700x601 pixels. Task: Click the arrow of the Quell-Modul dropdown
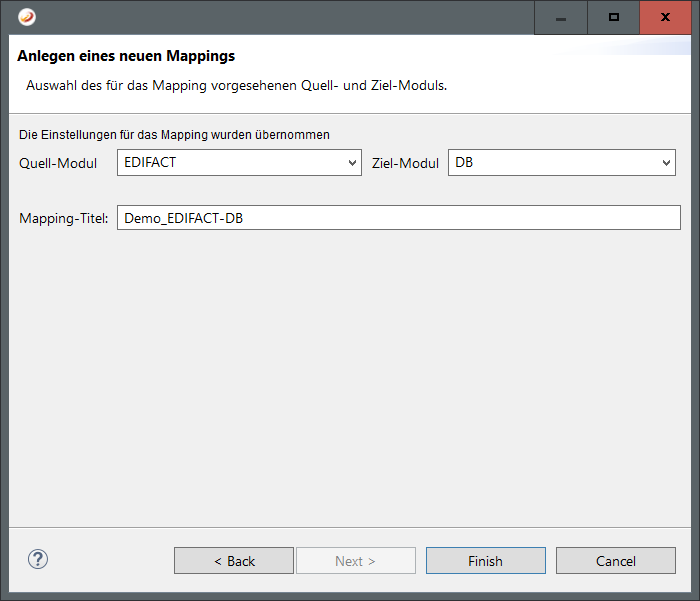pos(351,163)
